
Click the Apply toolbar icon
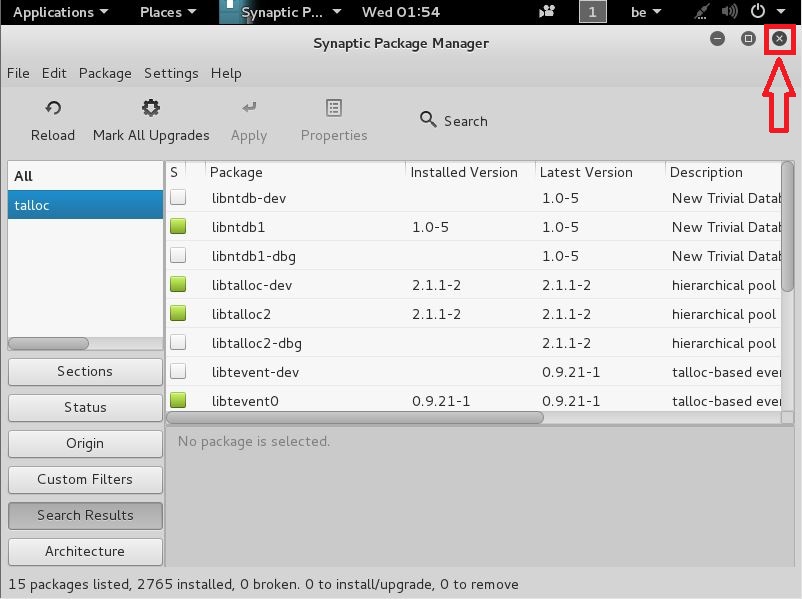249,107
